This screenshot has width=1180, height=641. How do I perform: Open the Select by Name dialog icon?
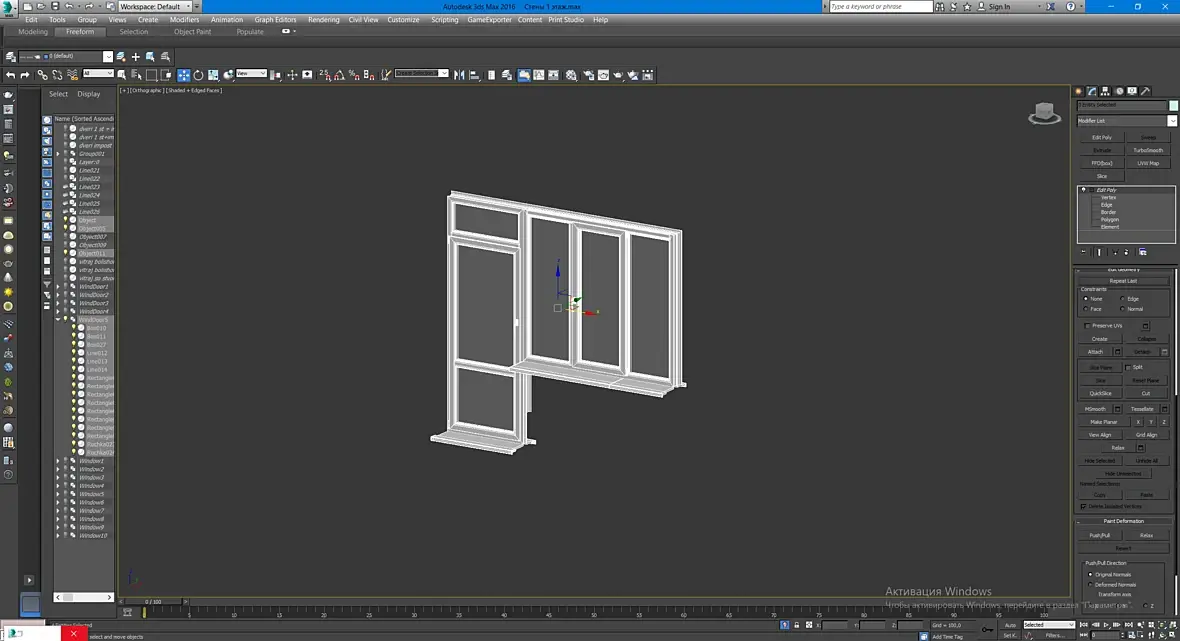[x=136, y=75]
